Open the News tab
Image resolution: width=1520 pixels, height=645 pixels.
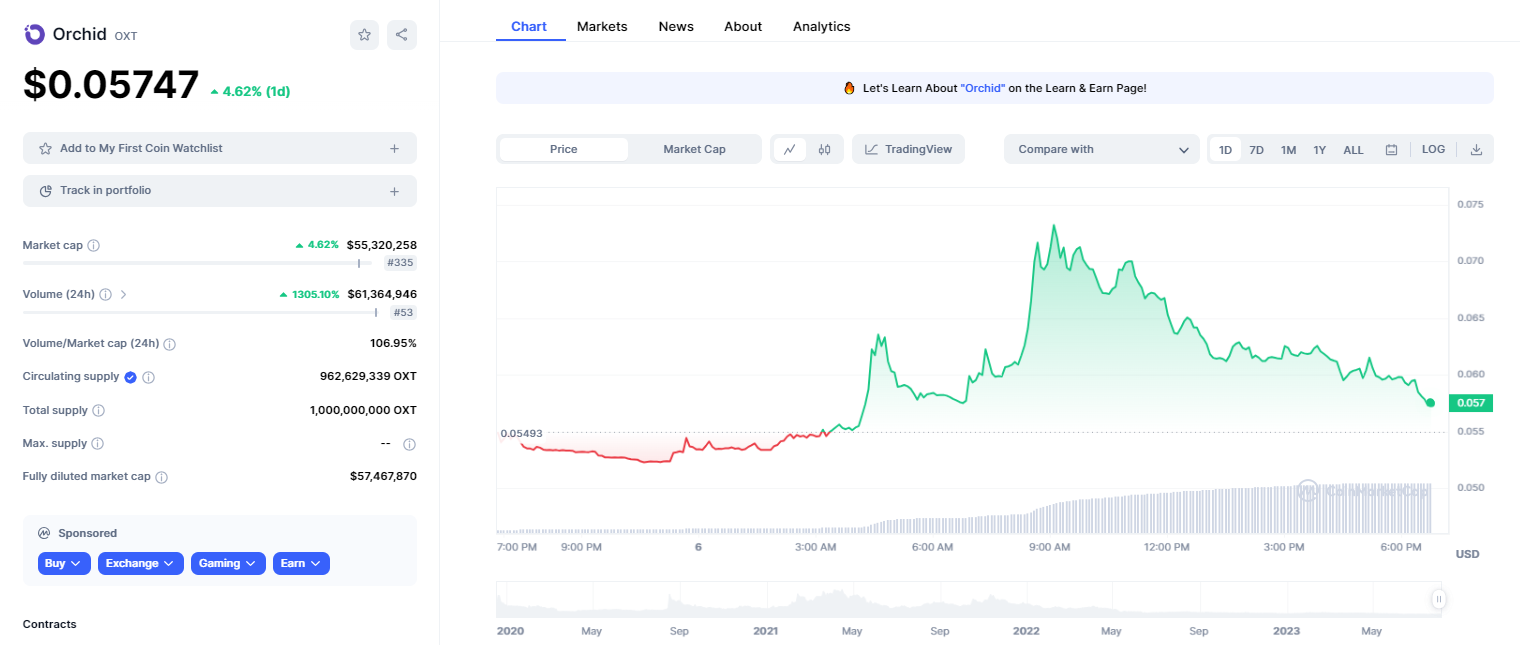(676, 27)
